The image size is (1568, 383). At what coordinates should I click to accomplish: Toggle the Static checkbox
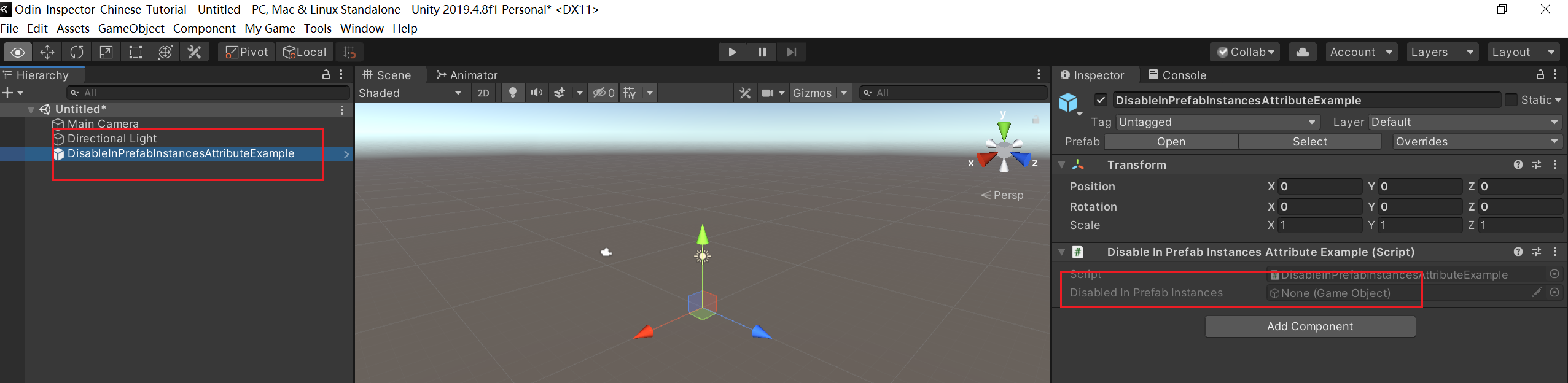coord(1511,100)
